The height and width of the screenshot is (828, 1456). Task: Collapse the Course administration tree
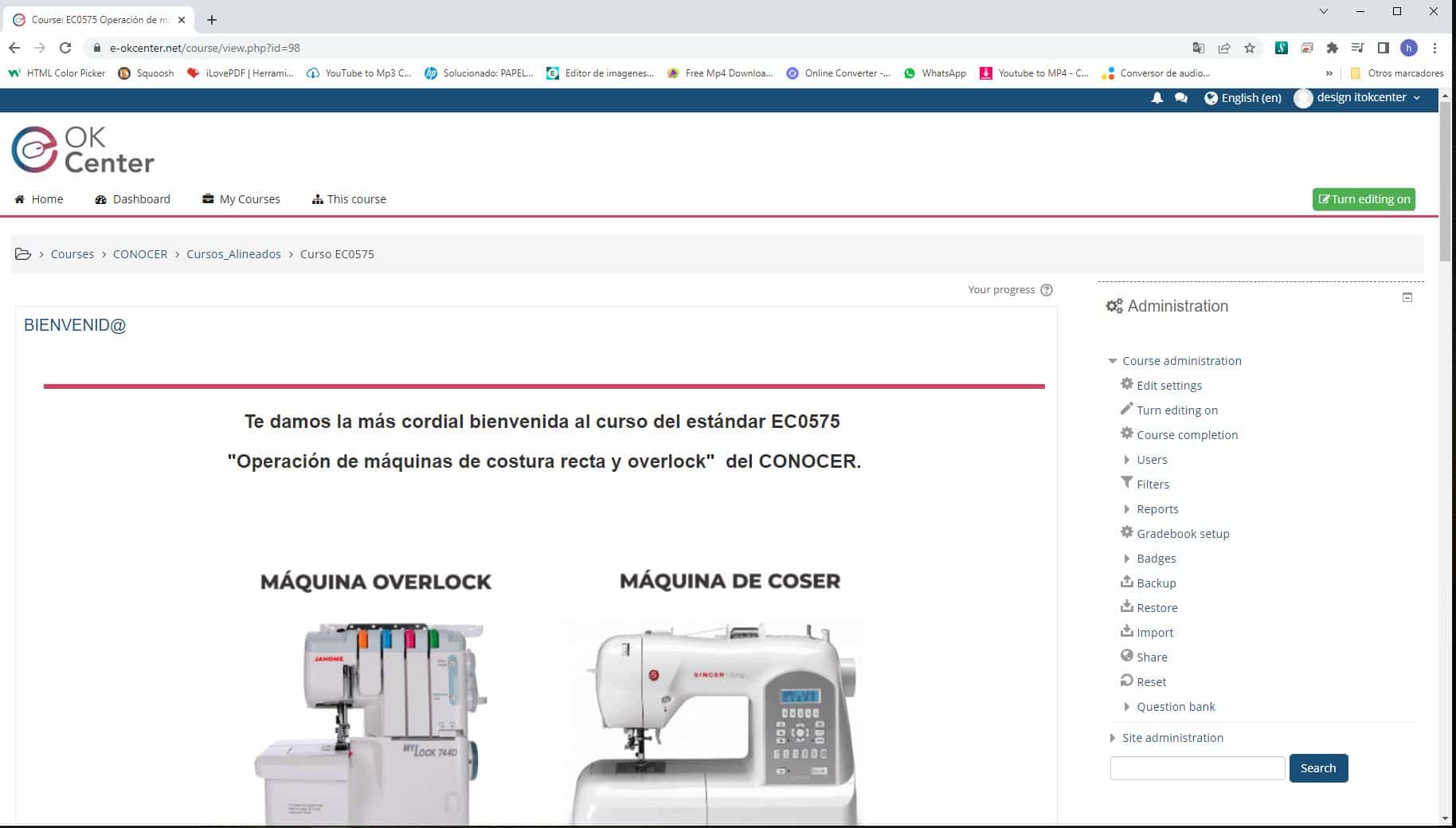pos(1113,361)
